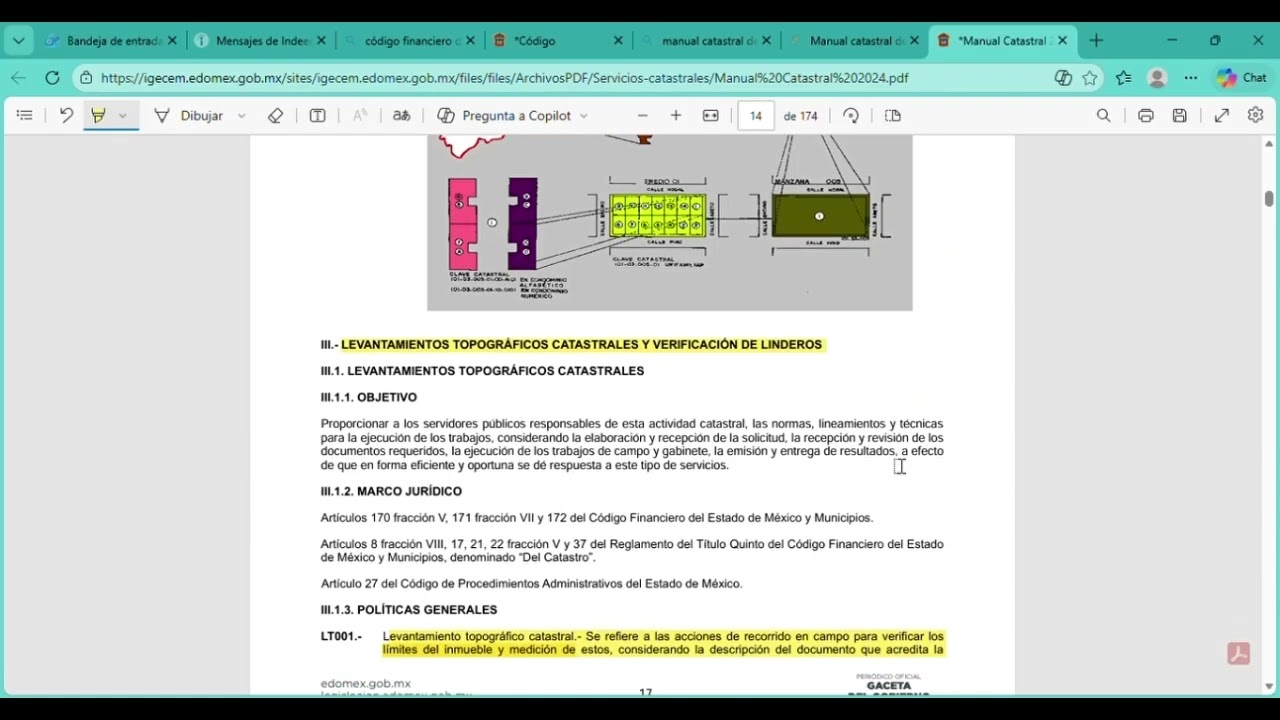This screenshot has width=1280, height=720.
Task: Activate the Dibujar draw tool
Action: pyautogui.click(x=188, y=116)
